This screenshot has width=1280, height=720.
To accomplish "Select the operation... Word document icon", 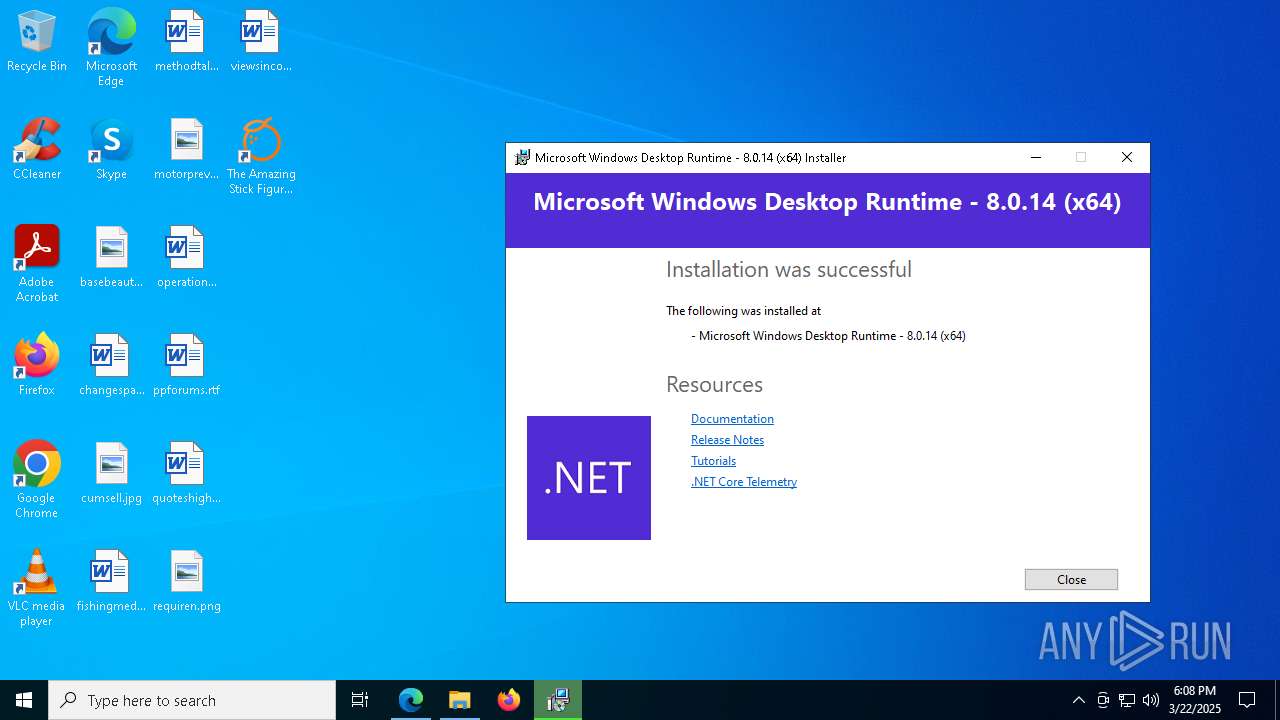I will click(x=186, y=257).
